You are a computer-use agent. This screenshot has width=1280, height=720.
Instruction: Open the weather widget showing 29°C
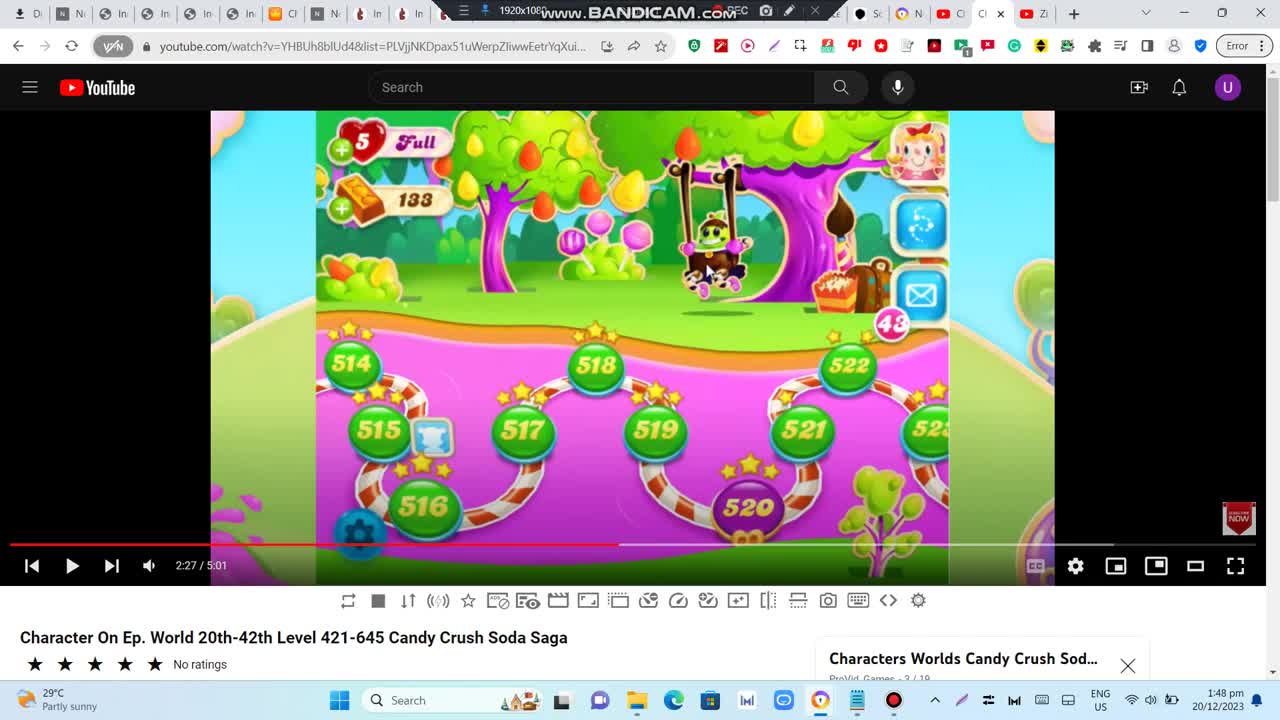[58, 700]
